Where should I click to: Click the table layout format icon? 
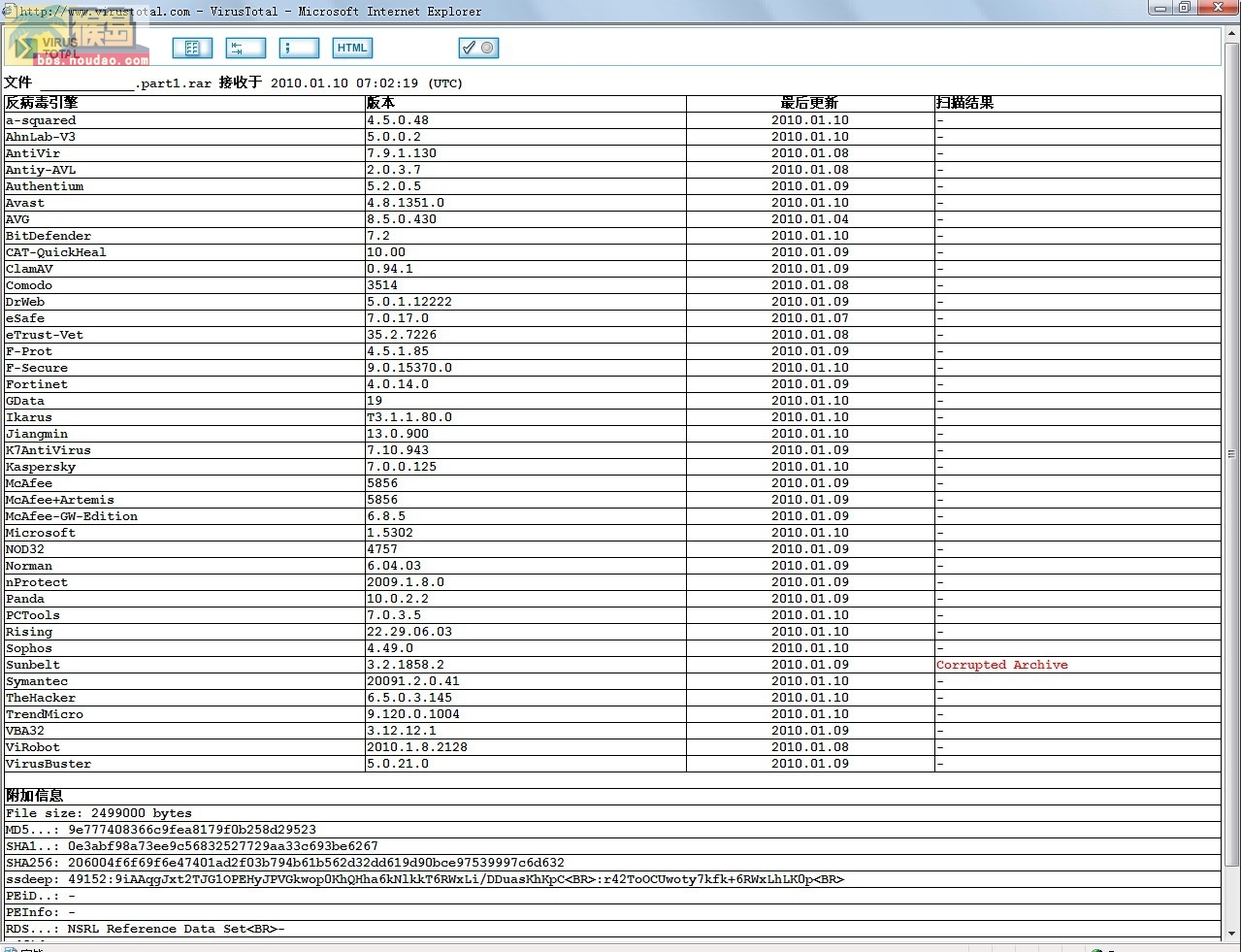coord(192,48)
